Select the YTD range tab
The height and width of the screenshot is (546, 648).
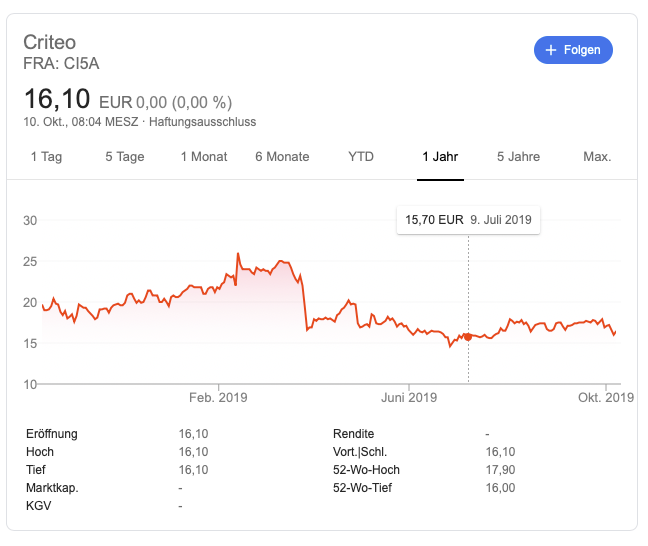point(361,157)
